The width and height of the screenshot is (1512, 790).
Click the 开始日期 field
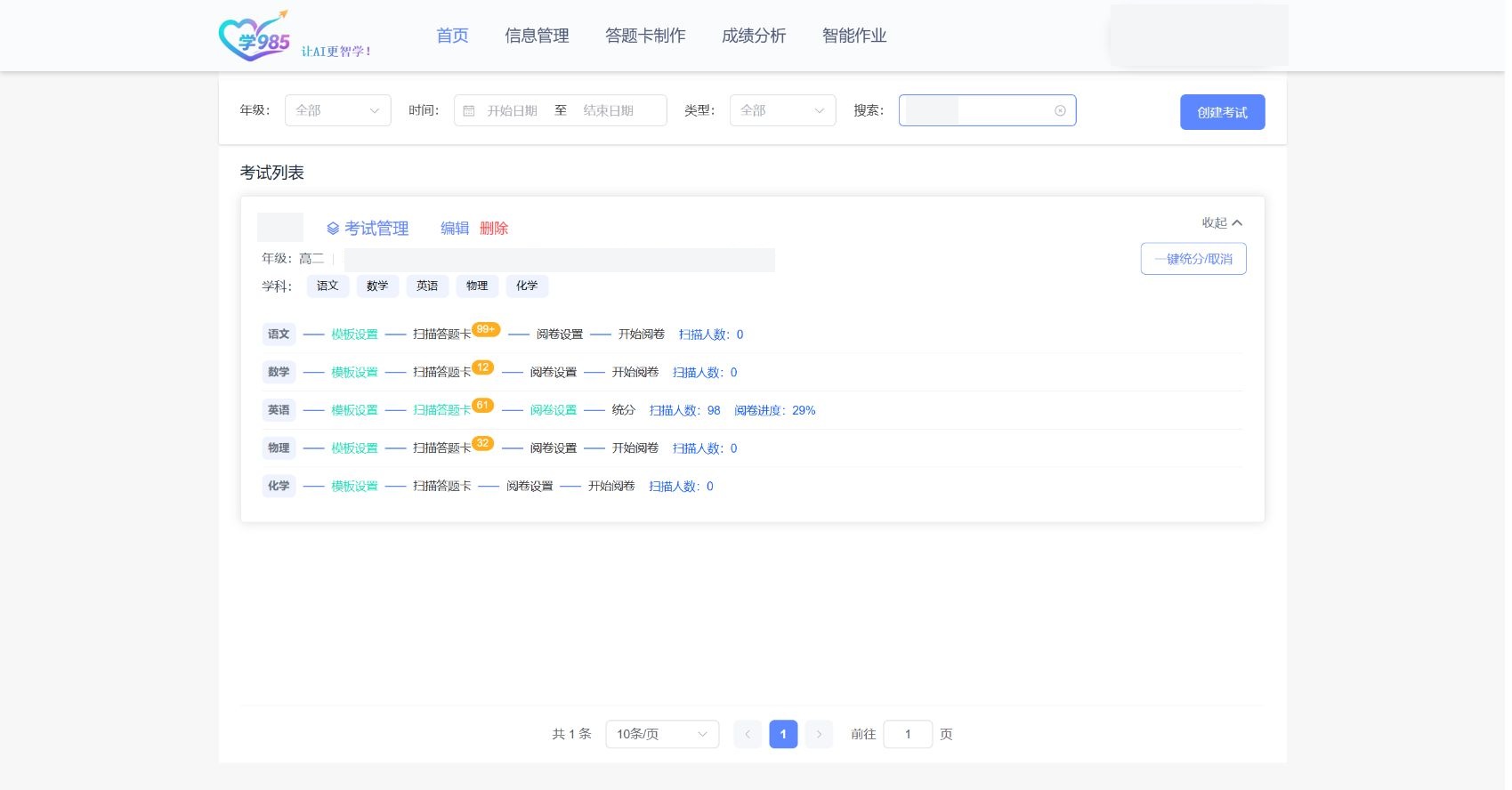click(x=513, y=111)
